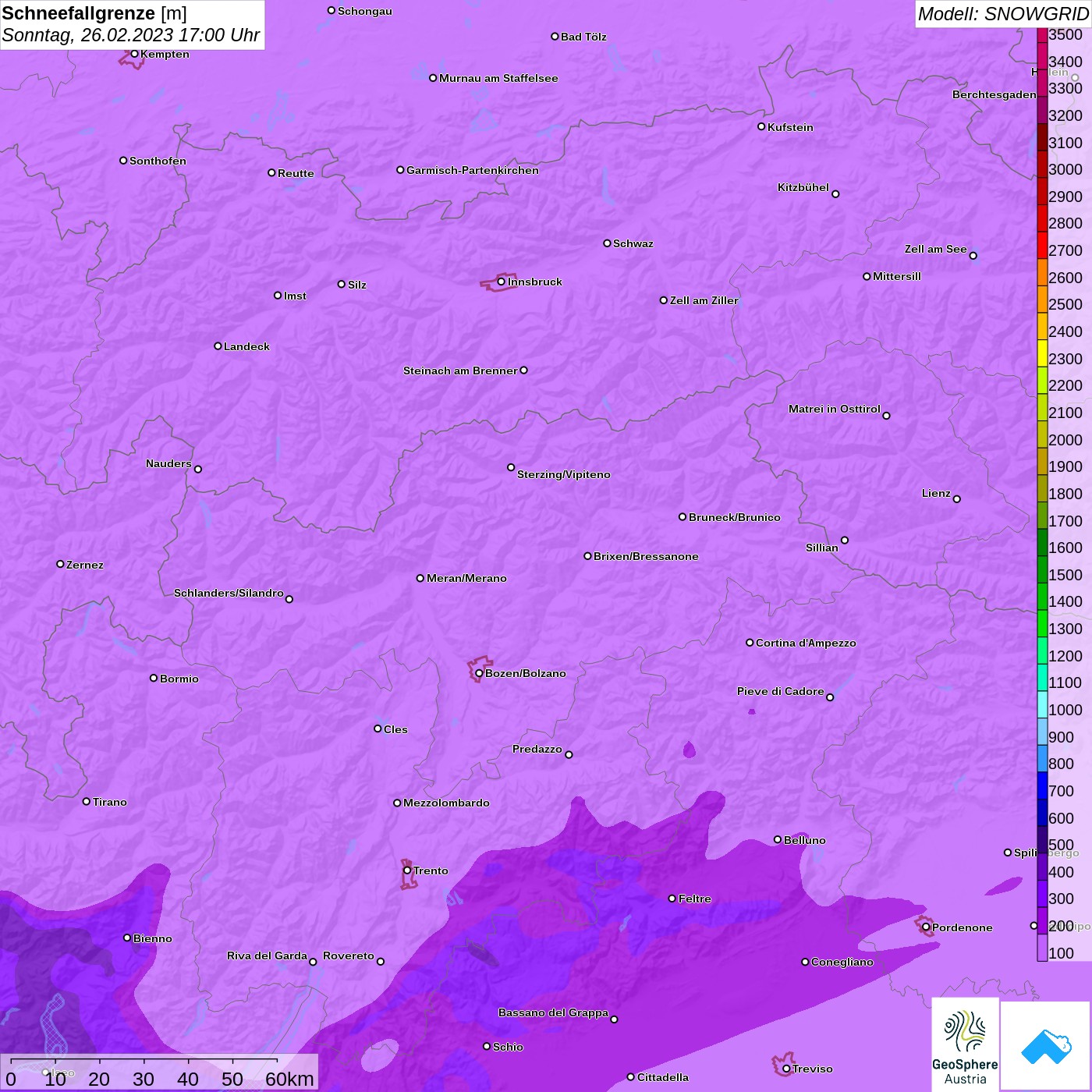The height and width of the screenshot is (1092, 1092).
Task: Click the Bruneck/Brunico label
Action: [735, 517]
